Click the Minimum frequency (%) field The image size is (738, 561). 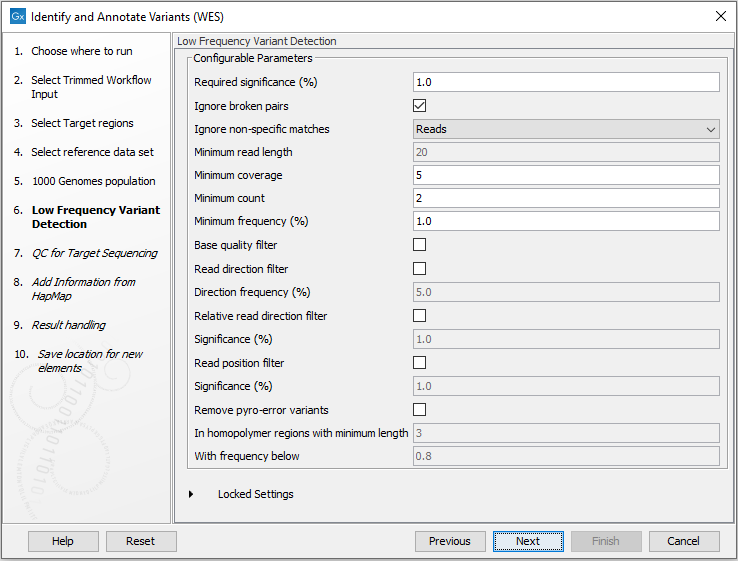[566, 221]
